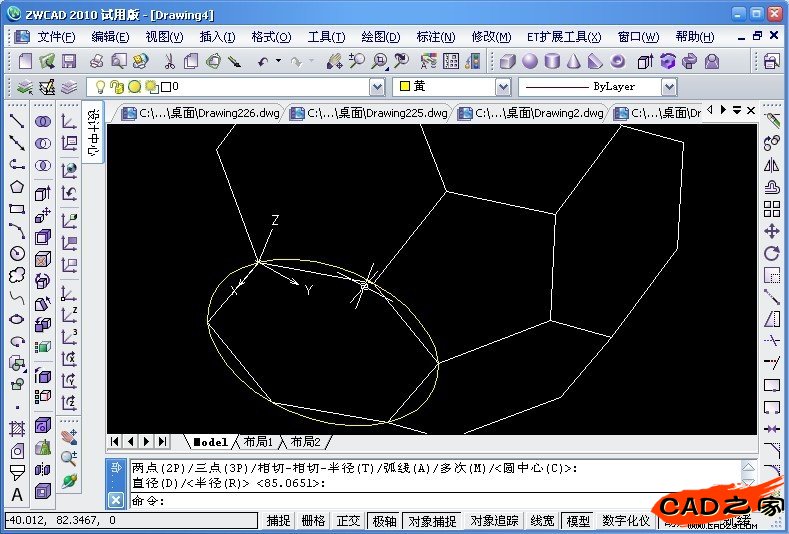Viewport: 789px width, 534px height.
Task: Insert a solid Sphere primitive
Action: pyautogui.click(x=530, y=61)
